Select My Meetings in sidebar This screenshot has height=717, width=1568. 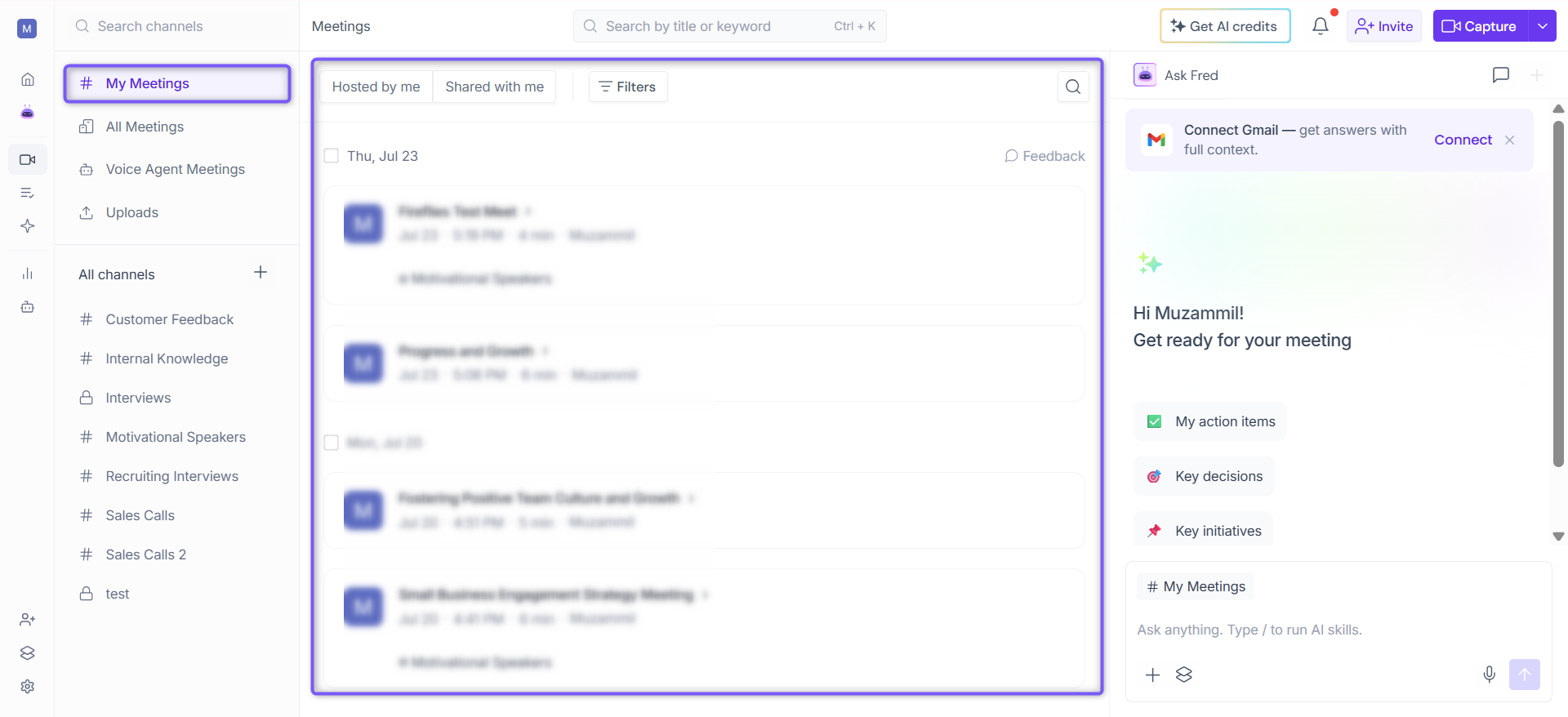(177, 83)
